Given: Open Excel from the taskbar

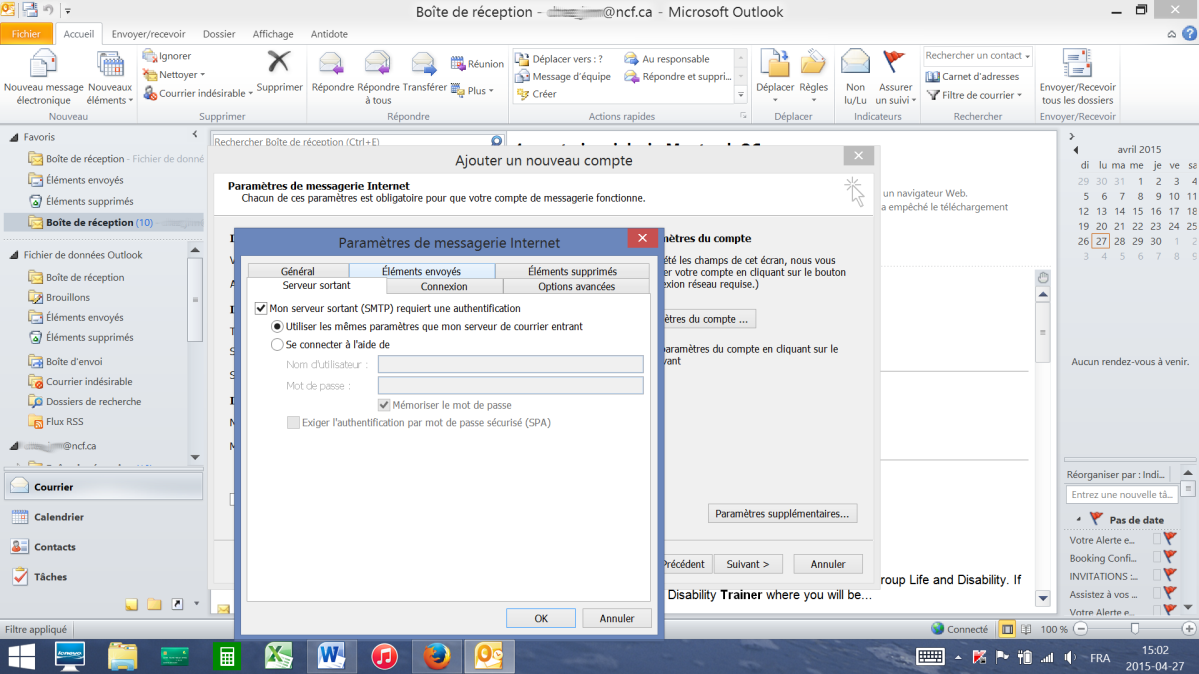Looking at the screenshot, I should (278, 656).
